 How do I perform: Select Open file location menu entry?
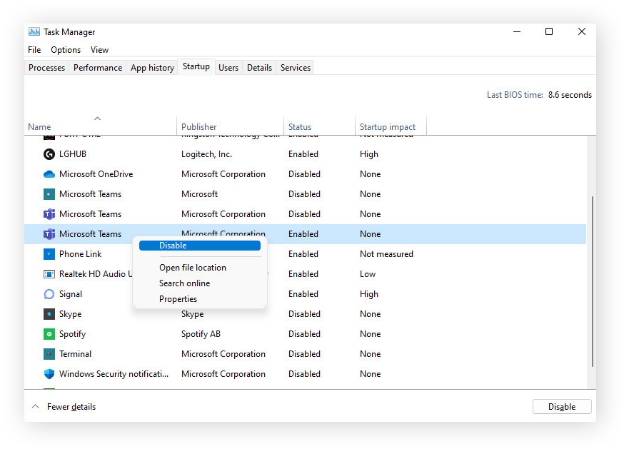click(x=192, y=267)
